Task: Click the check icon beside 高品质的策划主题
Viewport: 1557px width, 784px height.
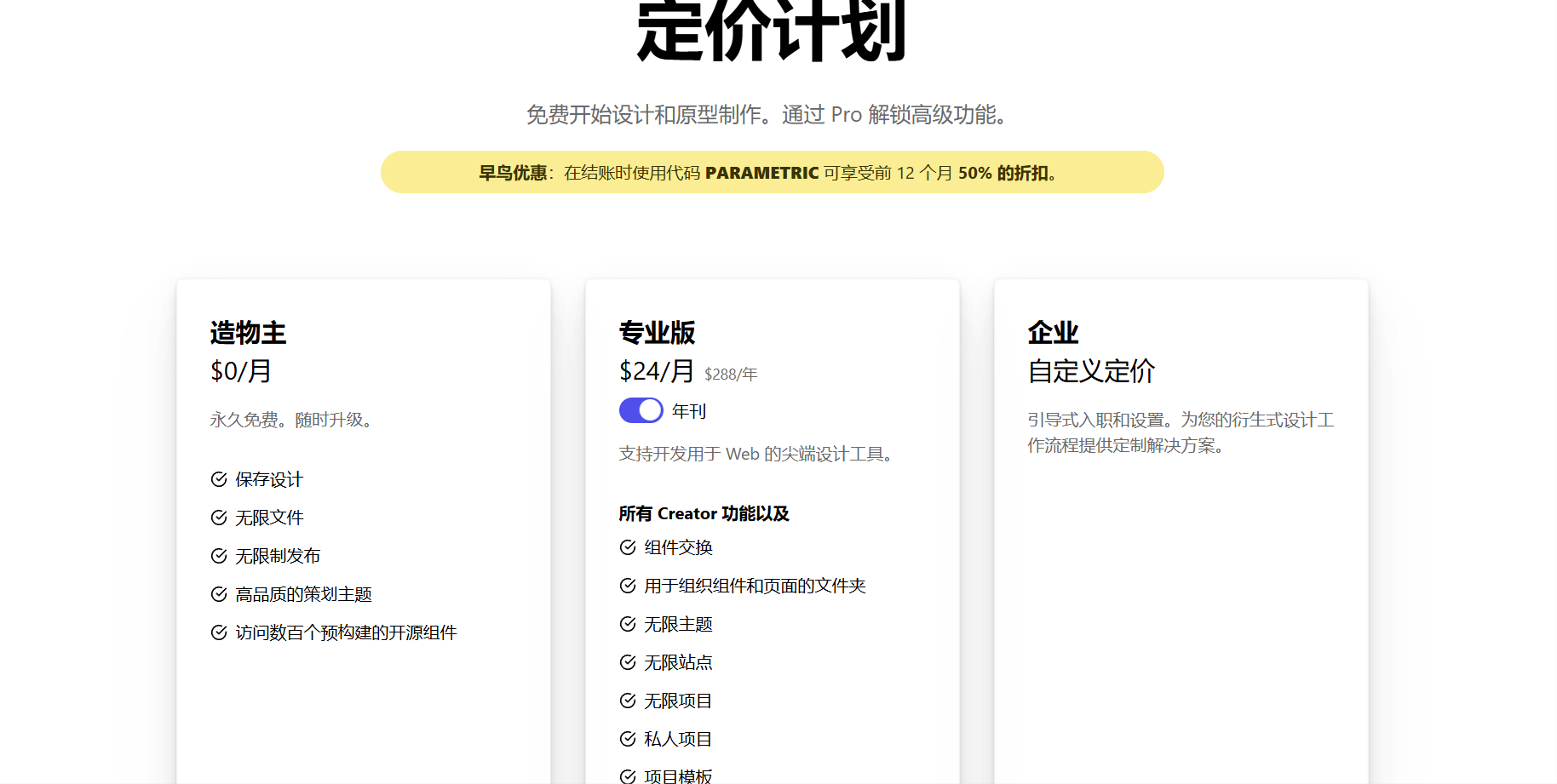Action: tap(219, 594)
